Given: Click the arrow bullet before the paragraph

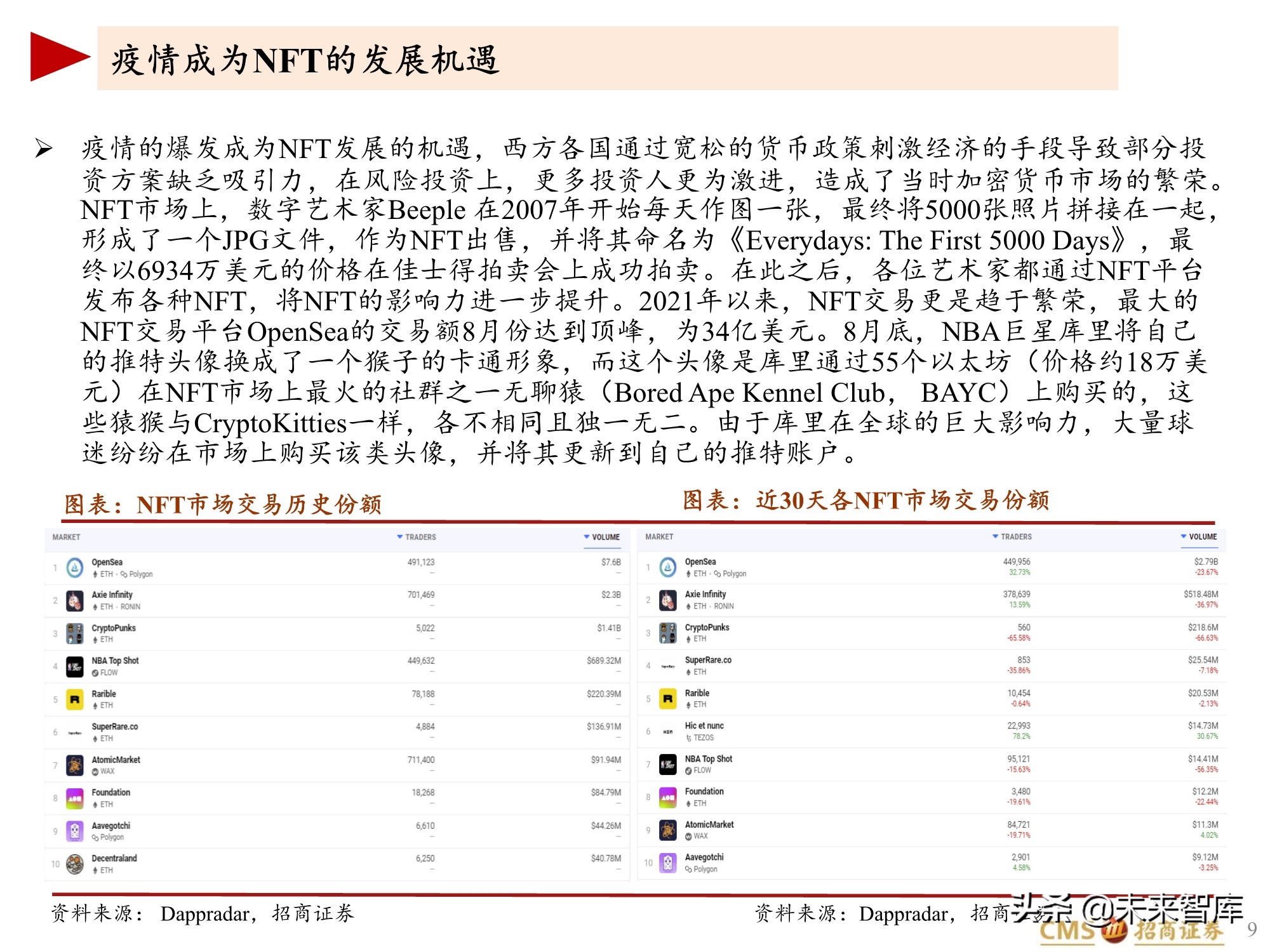Looking at the screenshot, I should click(x=44, y=149).
